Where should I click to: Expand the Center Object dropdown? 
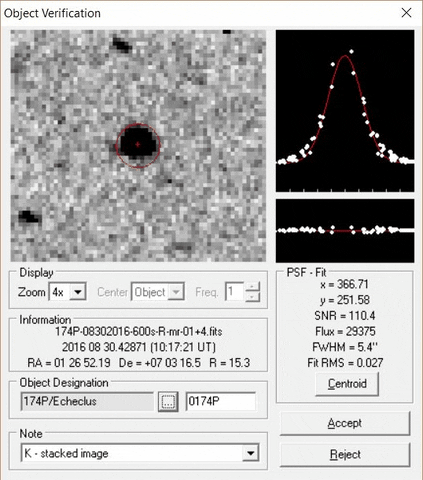tap(176, 292)
